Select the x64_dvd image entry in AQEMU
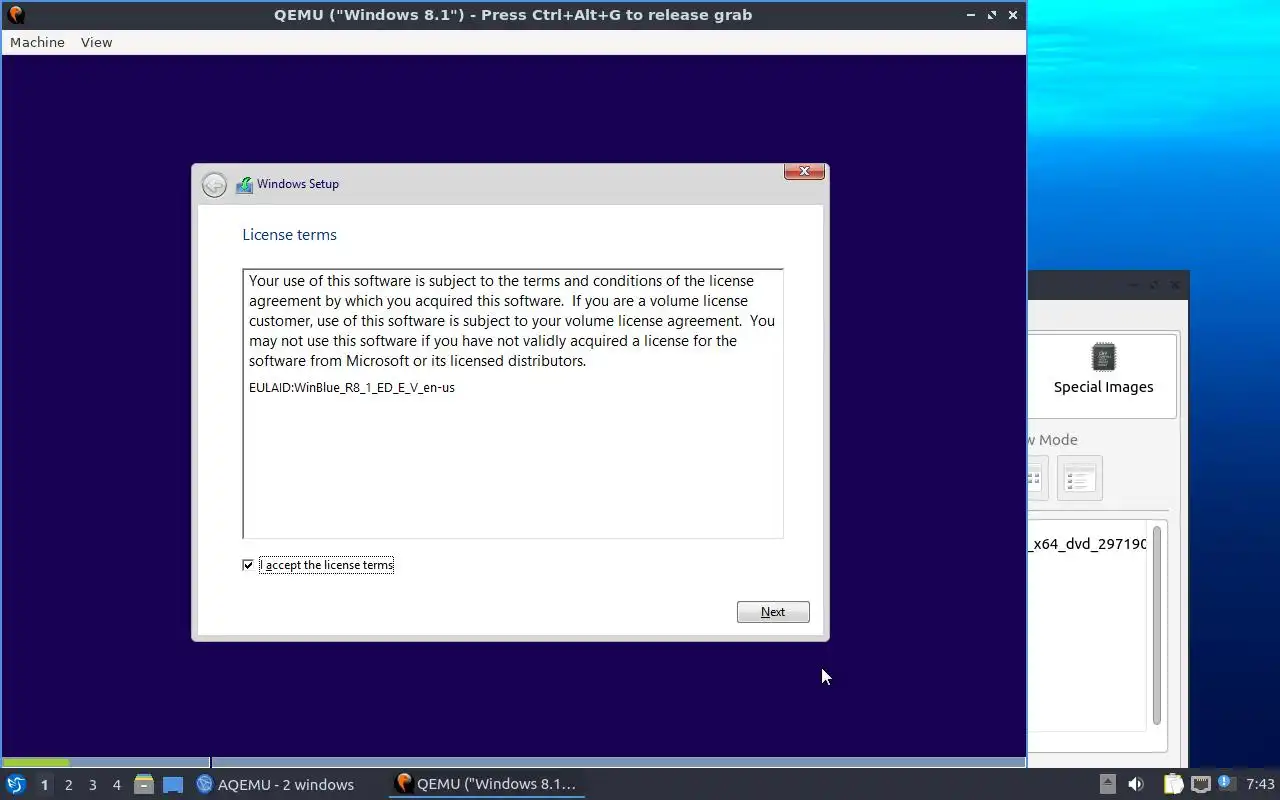This screenshot has width=1280, height=800. pyautogui.click(x=1087, y=544)
